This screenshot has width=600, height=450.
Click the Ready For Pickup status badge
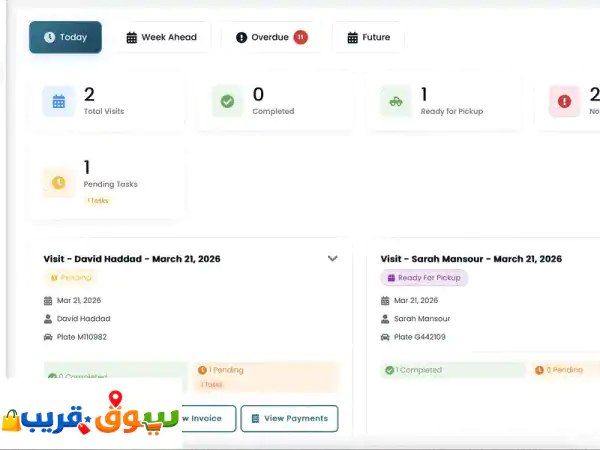coord(424,277)
